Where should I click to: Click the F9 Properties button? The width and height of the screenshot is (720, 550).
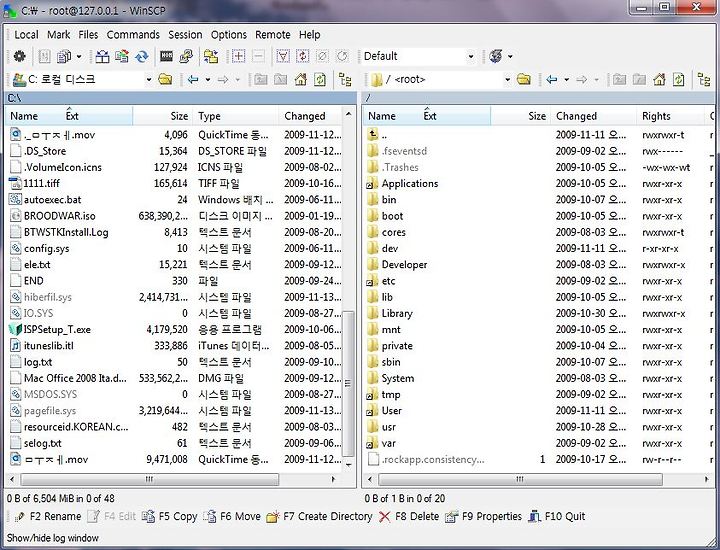[x=484, y=516]
